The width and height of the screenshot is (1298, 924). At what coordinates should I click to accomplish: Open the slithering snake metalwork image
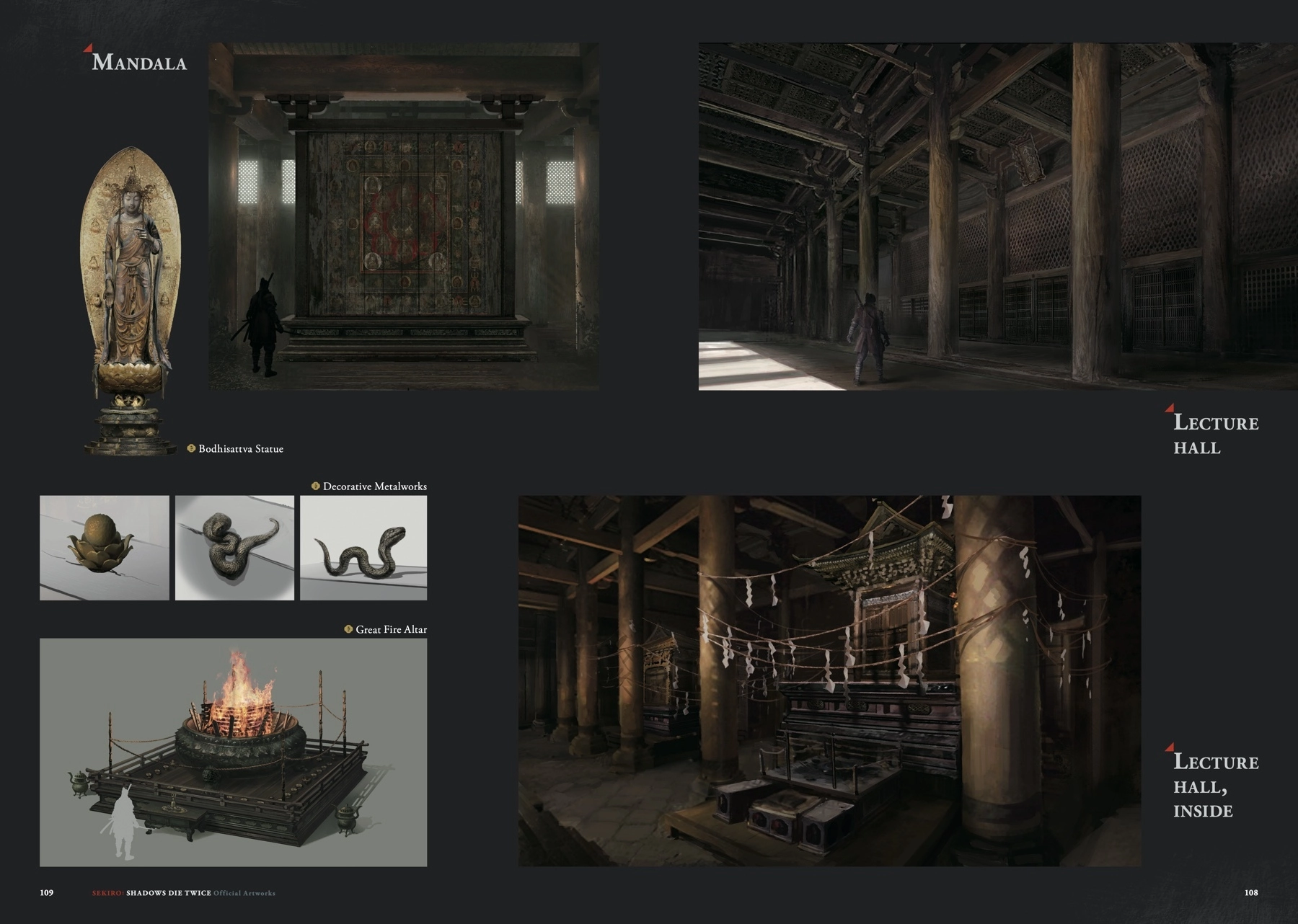coord(363,548)
